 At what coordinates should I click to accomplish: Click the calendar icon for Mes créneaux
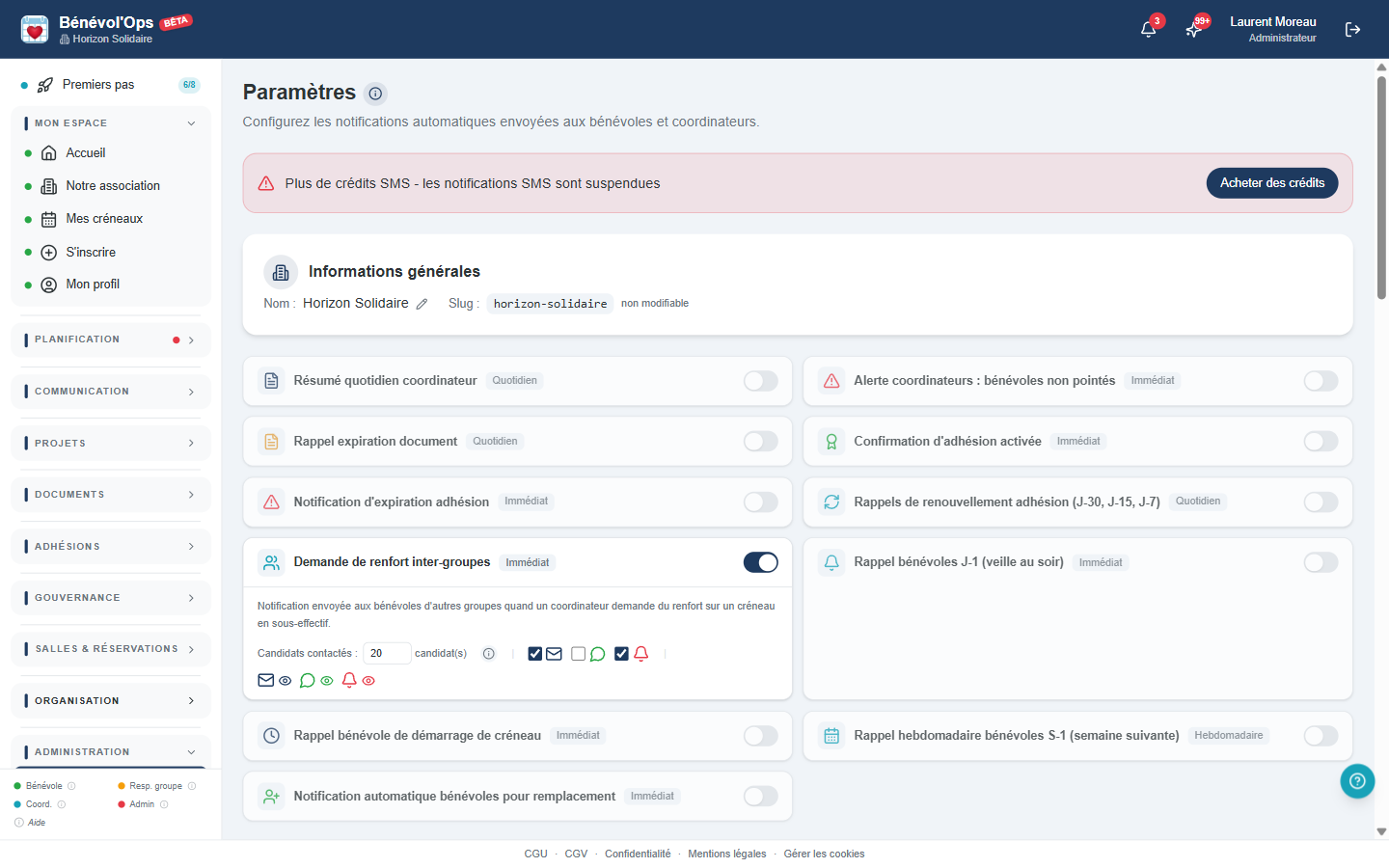coord(49,220)
